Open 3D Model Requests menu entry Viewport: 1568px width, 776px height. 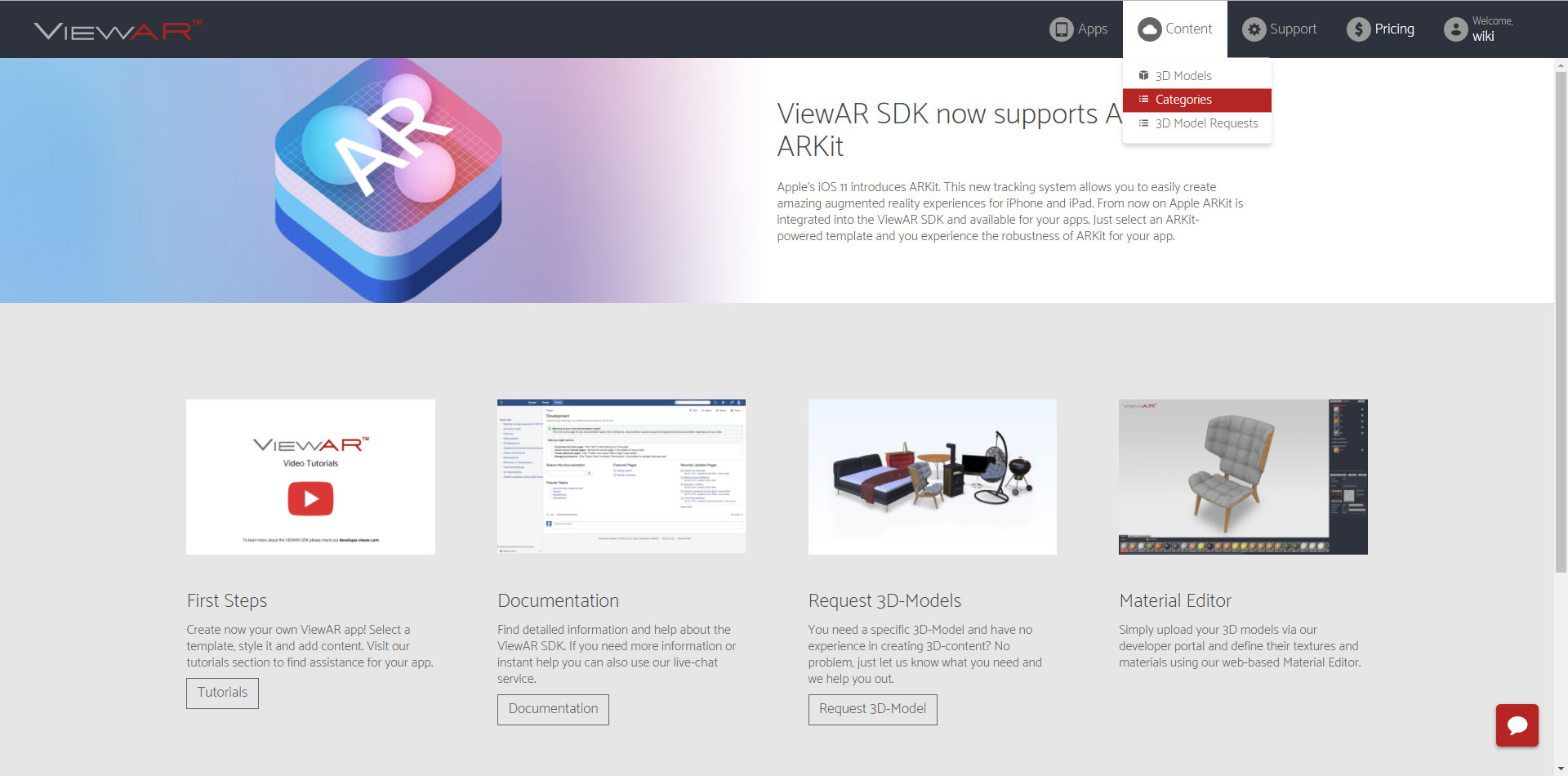[1205, 123]
